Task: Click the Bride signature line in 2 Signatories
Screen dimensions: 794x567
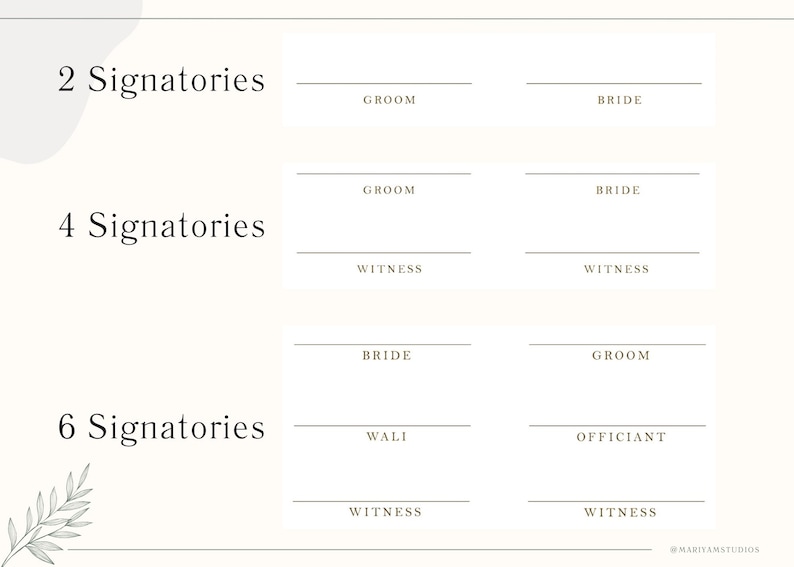Action: [614, 84]
